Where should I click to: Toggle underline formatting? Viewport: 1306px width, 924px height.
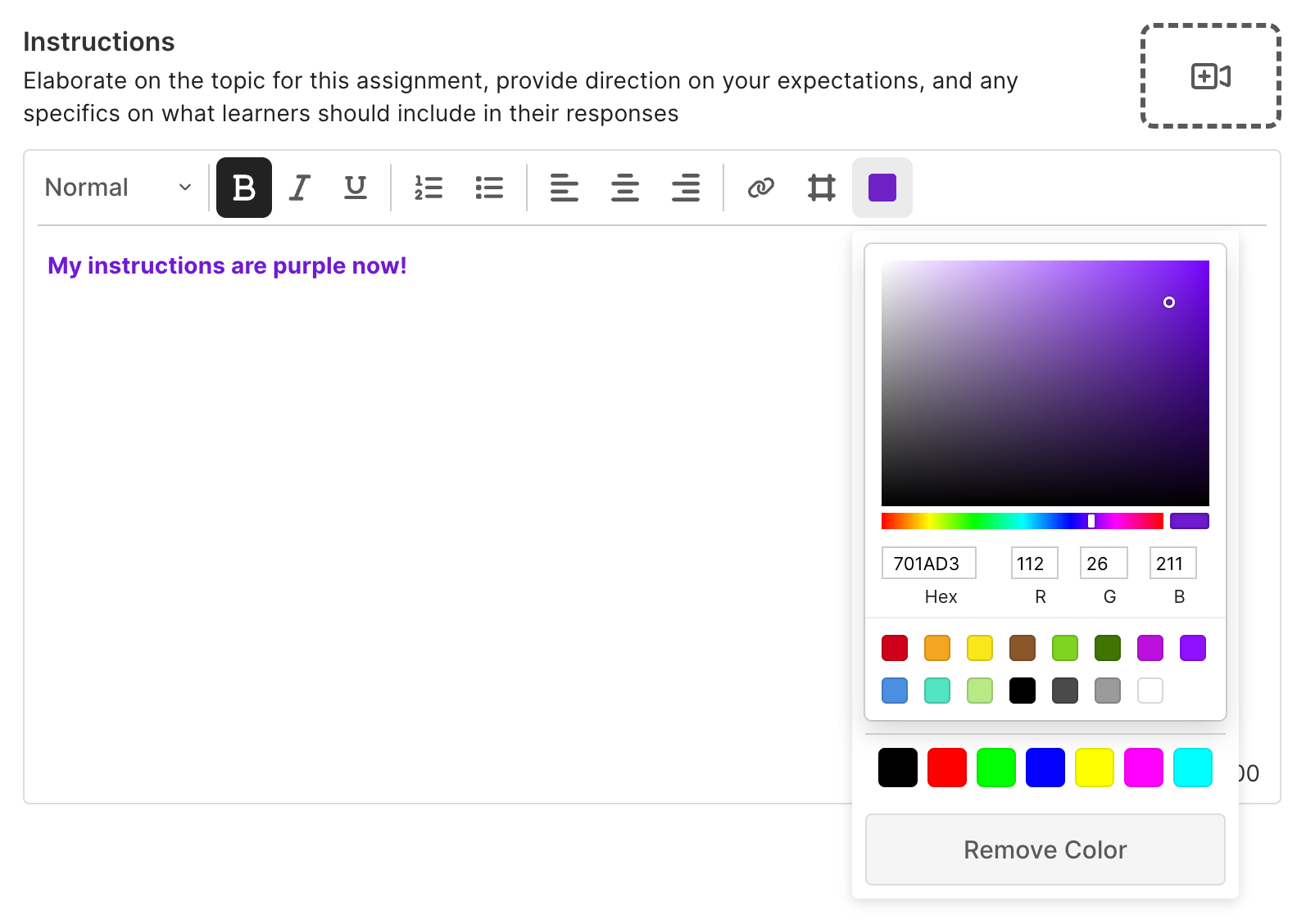(x=356, y=188)
